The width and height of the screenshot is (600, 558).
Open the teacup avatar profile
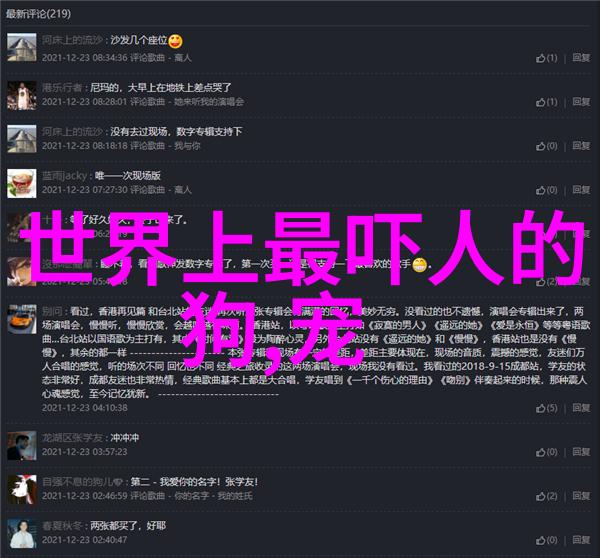[x=22, y=183]
